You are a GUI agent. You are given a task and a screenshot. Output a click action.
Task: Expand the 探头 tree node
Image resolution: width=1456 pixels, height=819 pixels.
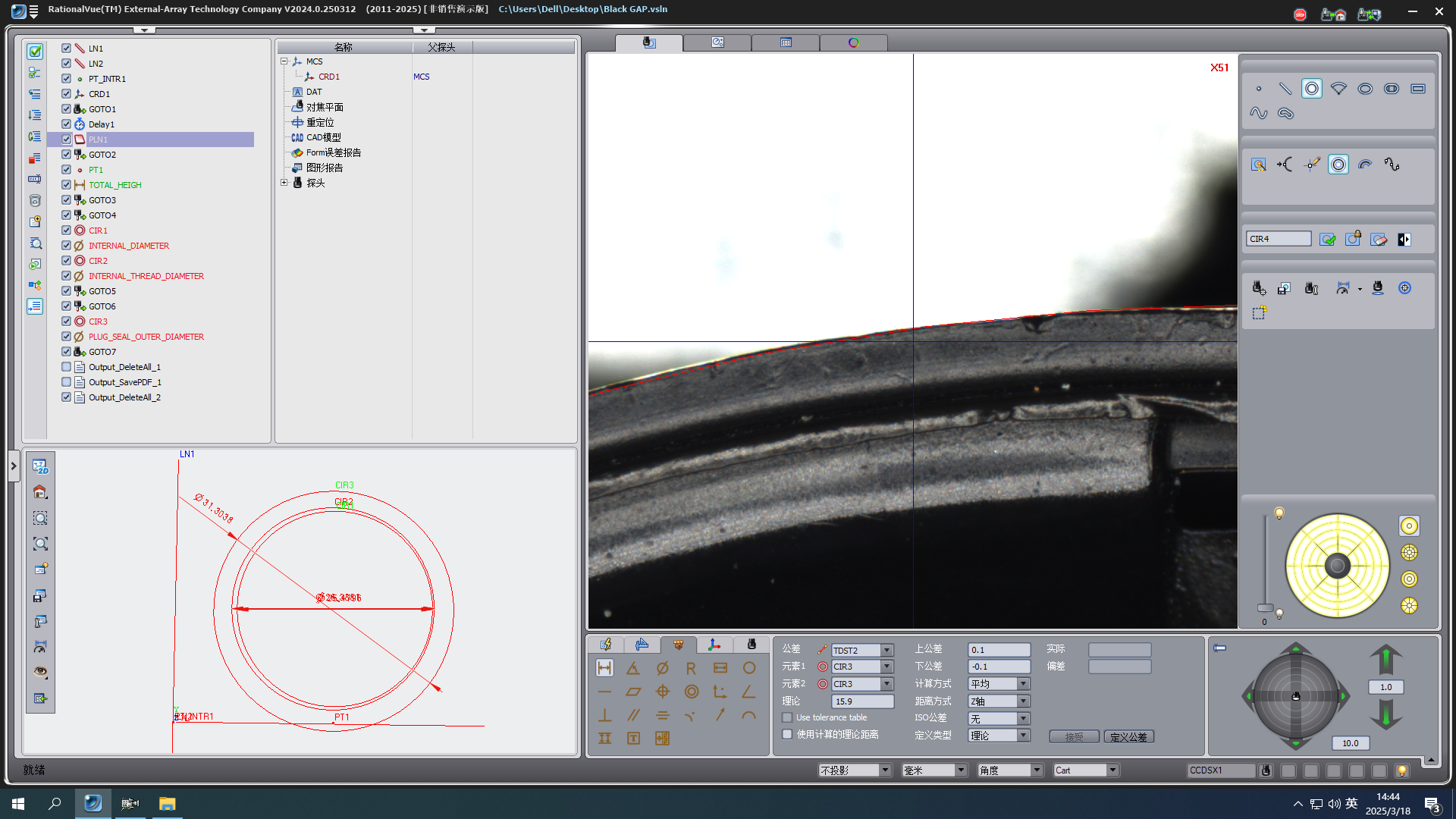(284, 183)
